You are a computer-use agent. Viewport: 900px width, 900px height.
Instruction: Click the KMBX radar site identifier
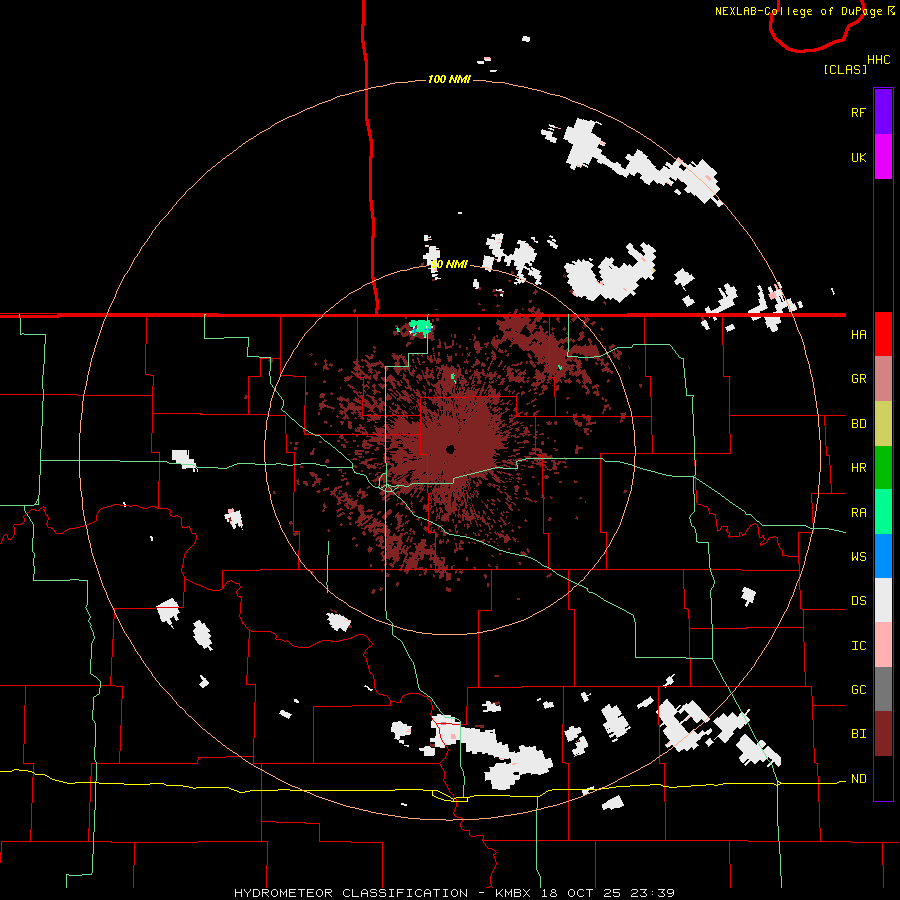tap(515, 893)
